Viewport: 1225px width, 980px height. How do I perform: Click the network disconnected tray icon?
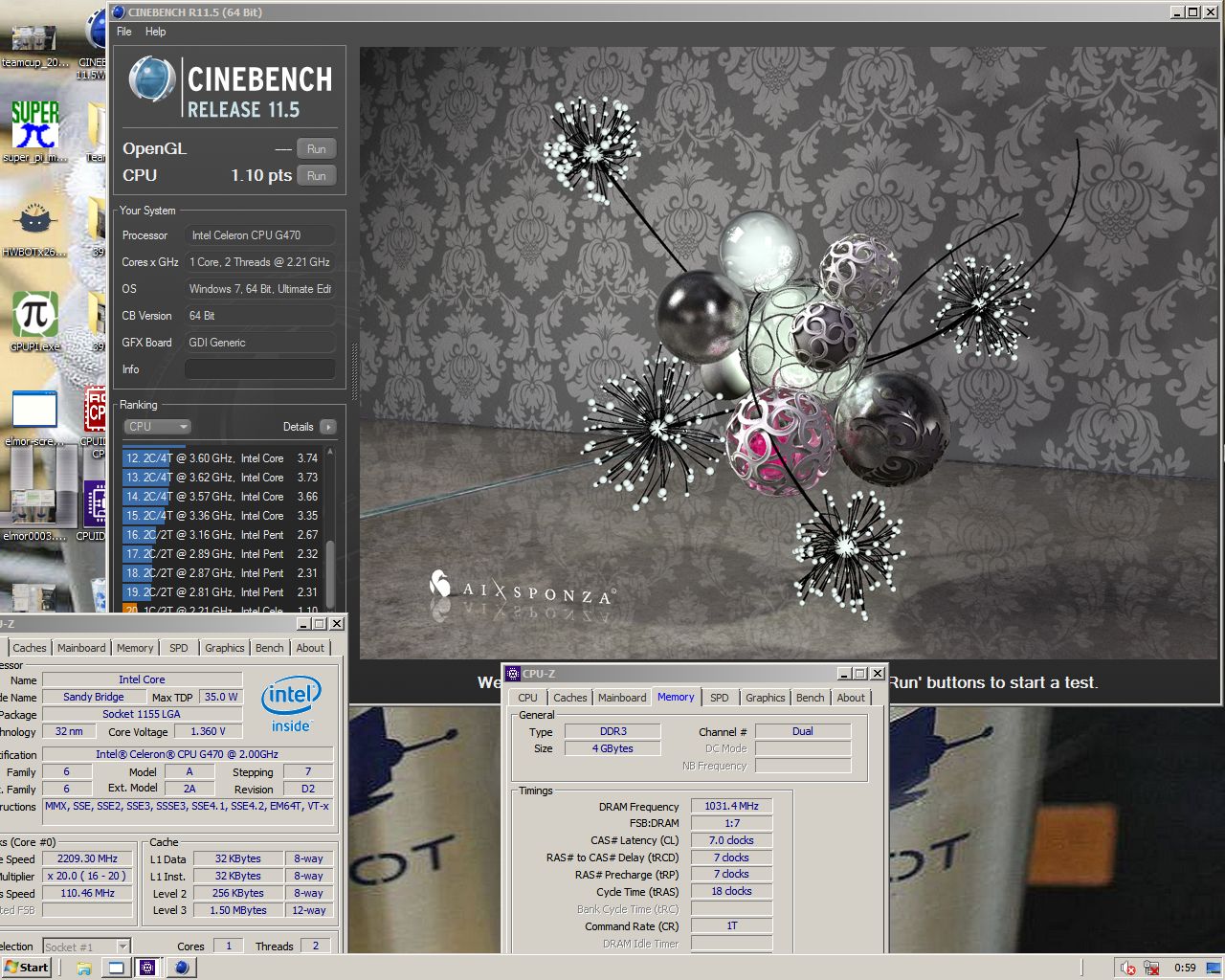[1151, 968]
